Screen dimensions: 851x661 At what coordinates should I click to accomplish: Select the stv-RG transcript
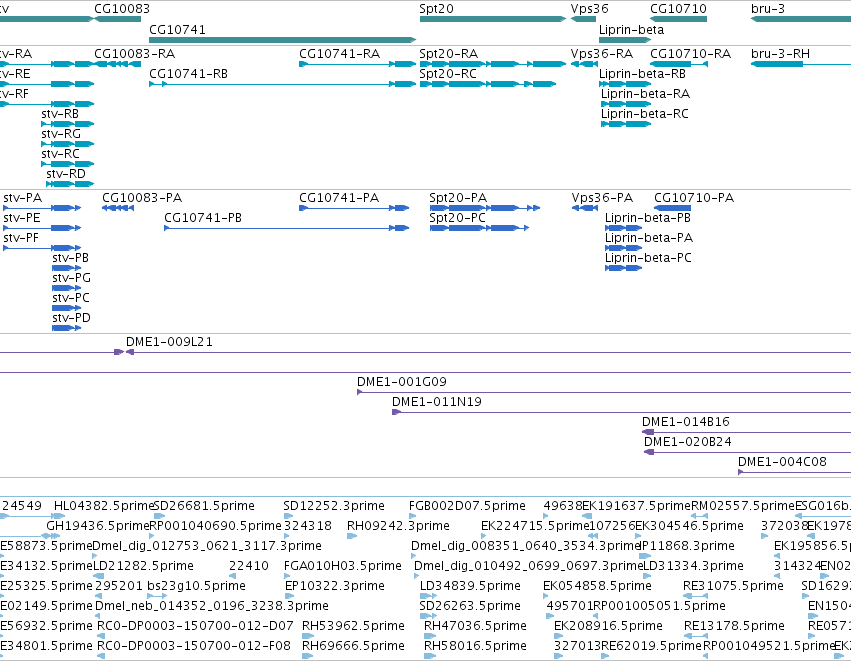pyautogui.click(x=68, y=144)
